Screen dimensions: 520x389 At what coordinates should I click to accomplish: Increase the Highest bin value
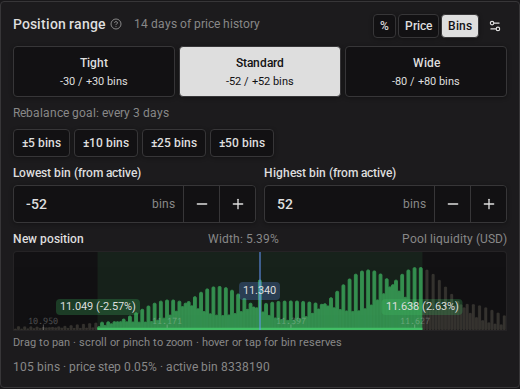point(489,204)
